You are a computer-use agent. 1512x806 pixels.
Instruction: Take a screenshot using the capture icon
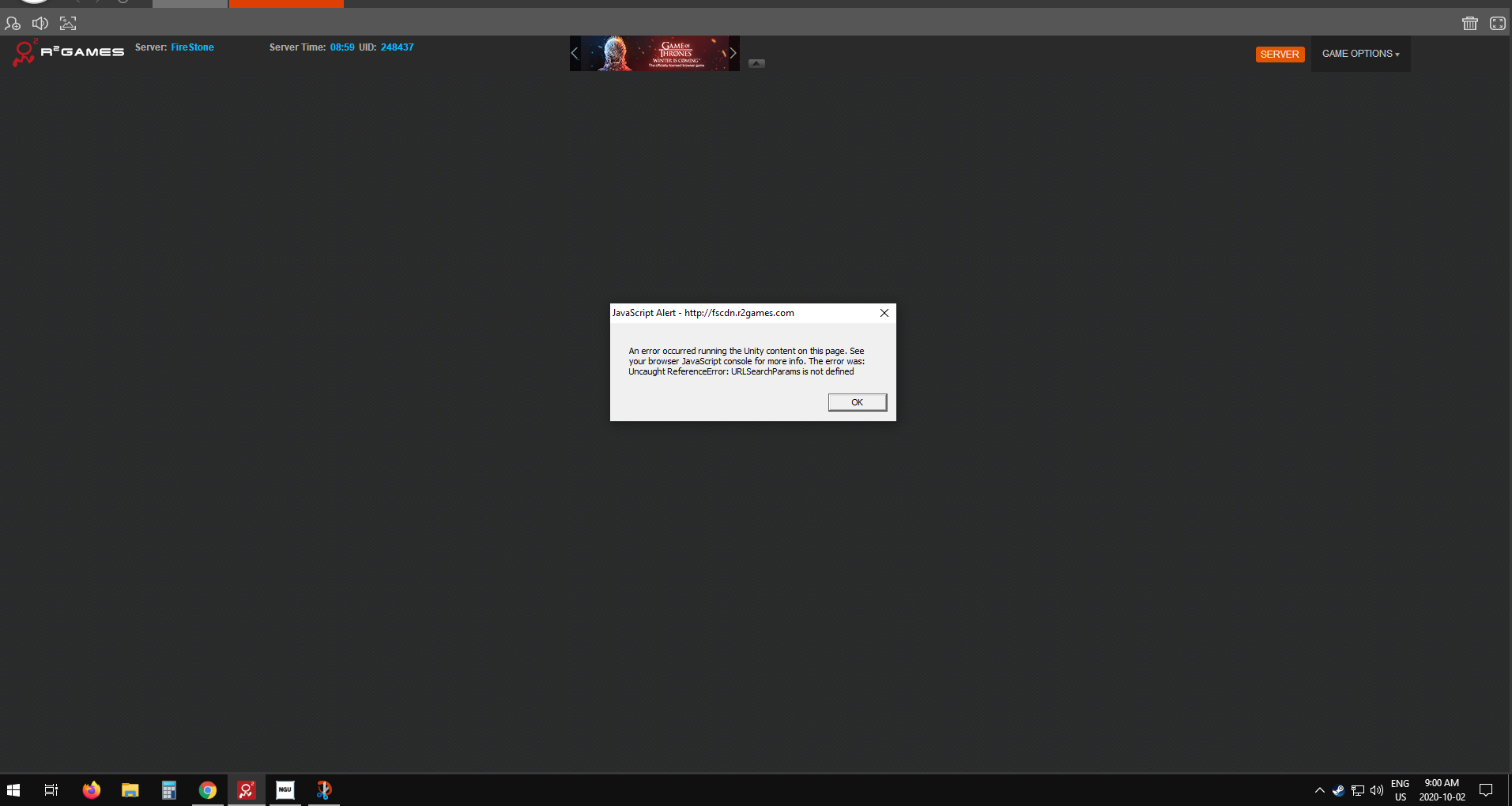coord(68,24)
